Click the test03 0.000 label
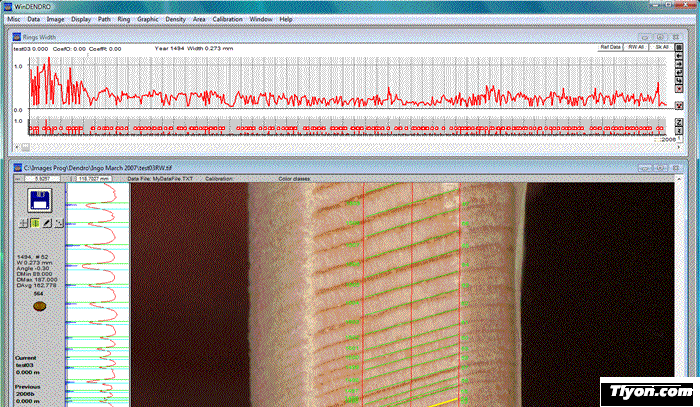Viewport: 700px width, 407px height. tap(31, 49)
